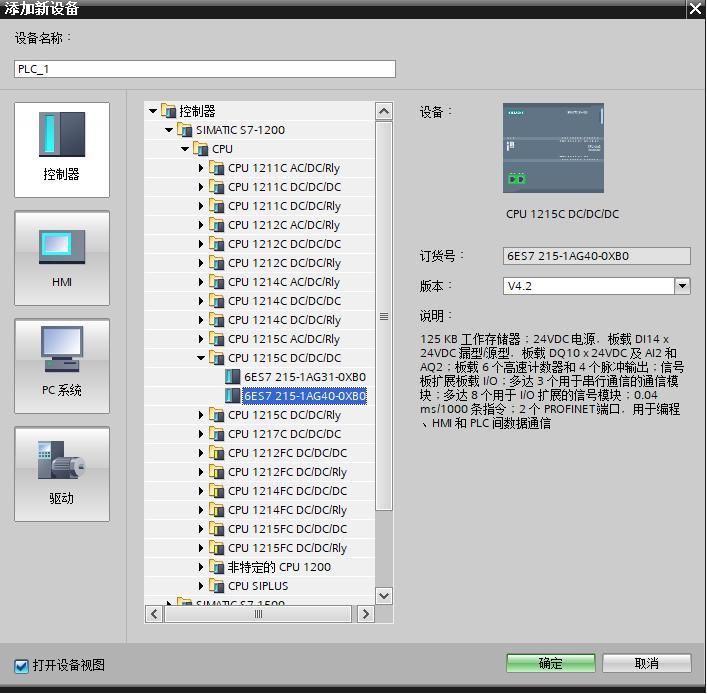The image size is (707, 694).
Task: Click folder icon of the 控制器 root node
Action: 168,111
